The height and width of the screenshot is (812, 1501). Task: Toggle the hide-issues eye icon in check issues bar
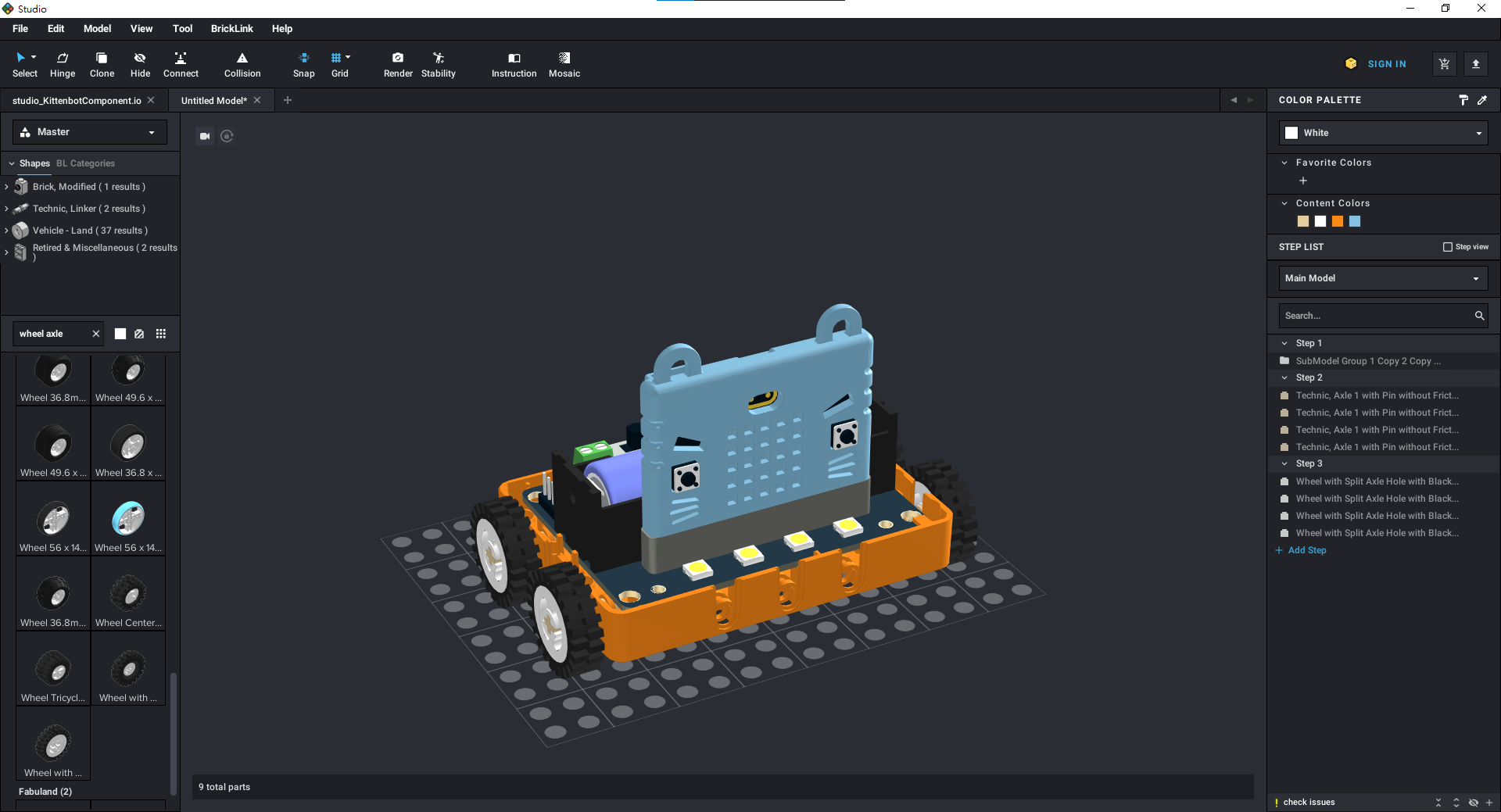pyautogui.click(x=1473, y=803)
